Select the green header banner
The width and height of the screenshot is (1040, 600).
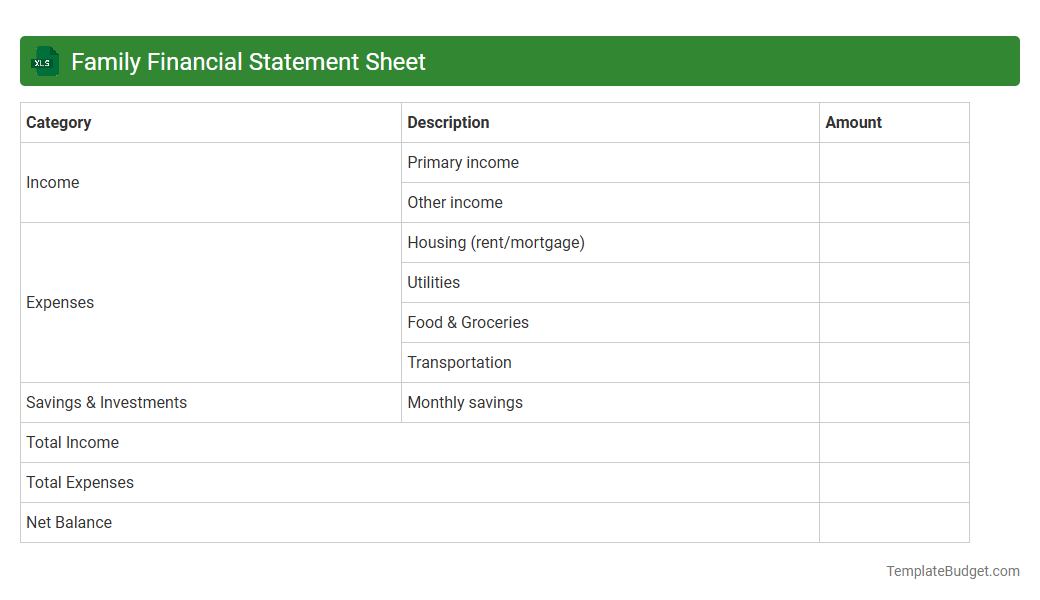(520, 61)
